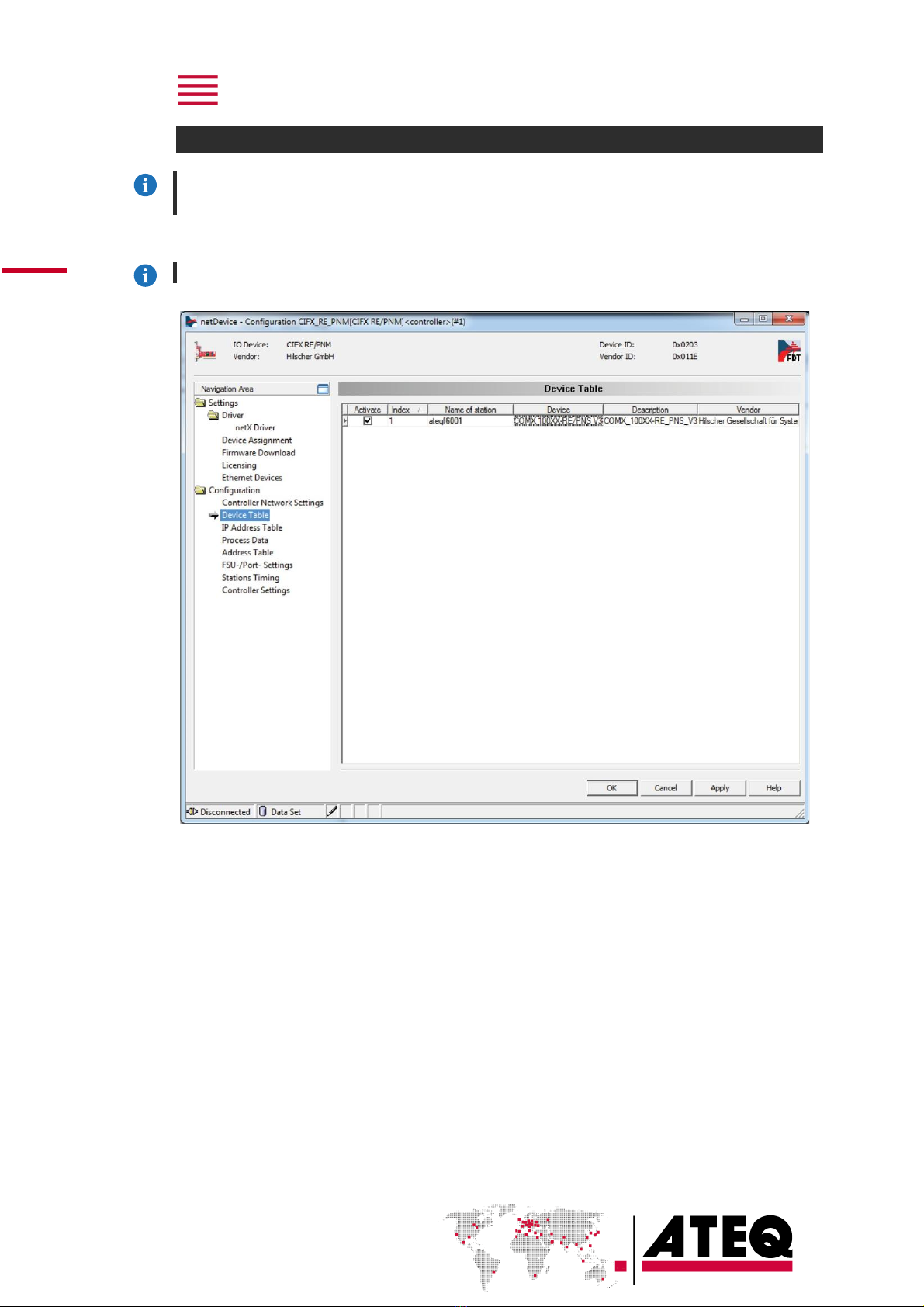Open Ethernet Devices page
Viewport: 924px width, 1307px height.
click(252, 478)
